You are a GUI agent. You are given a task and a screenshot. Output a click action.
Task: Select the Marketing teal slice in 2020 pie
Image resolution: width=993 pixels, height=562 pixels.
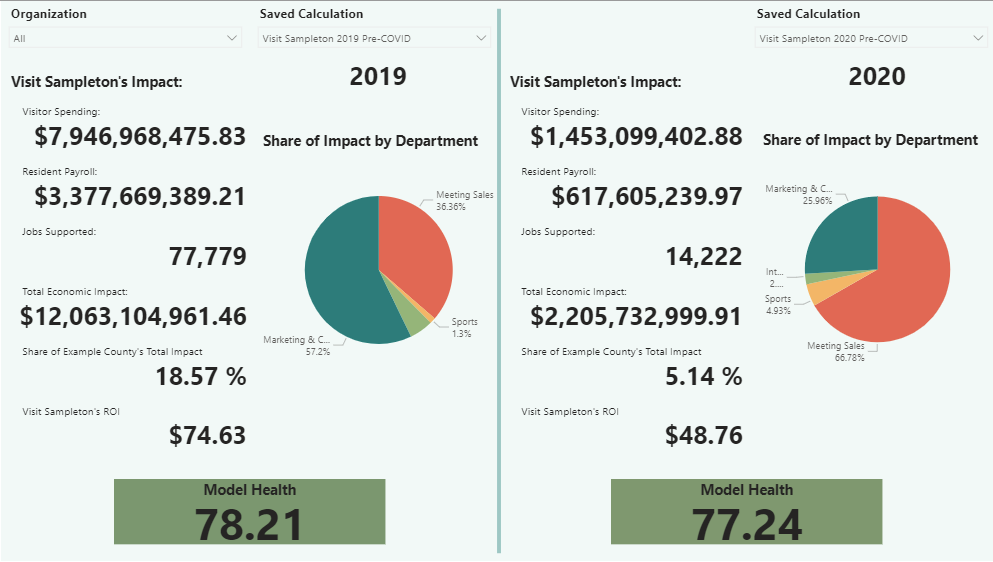(x=845, y=238)
